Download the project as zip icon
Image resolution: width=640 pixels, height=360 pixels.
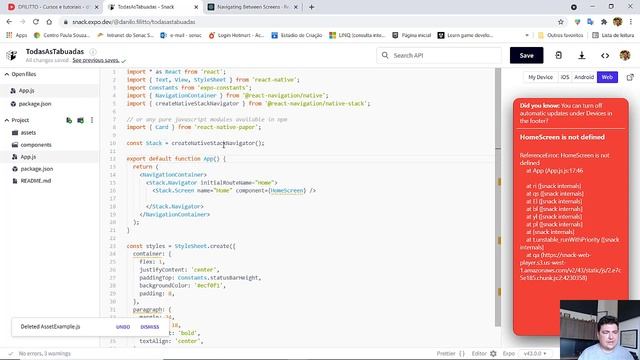click(582, 55)
